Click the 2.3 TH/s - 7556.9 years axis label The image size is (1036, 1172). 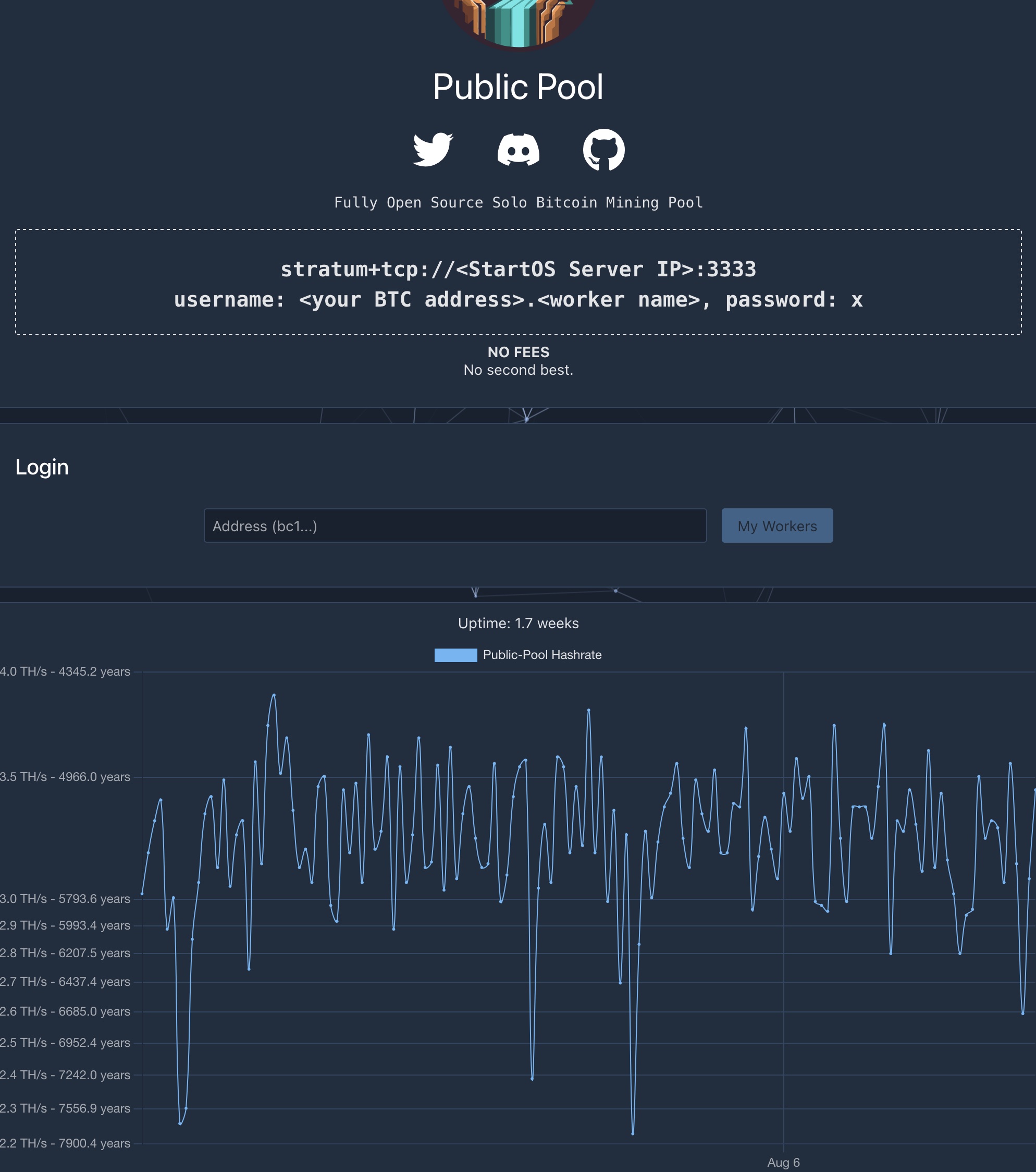coord(65,1108)
